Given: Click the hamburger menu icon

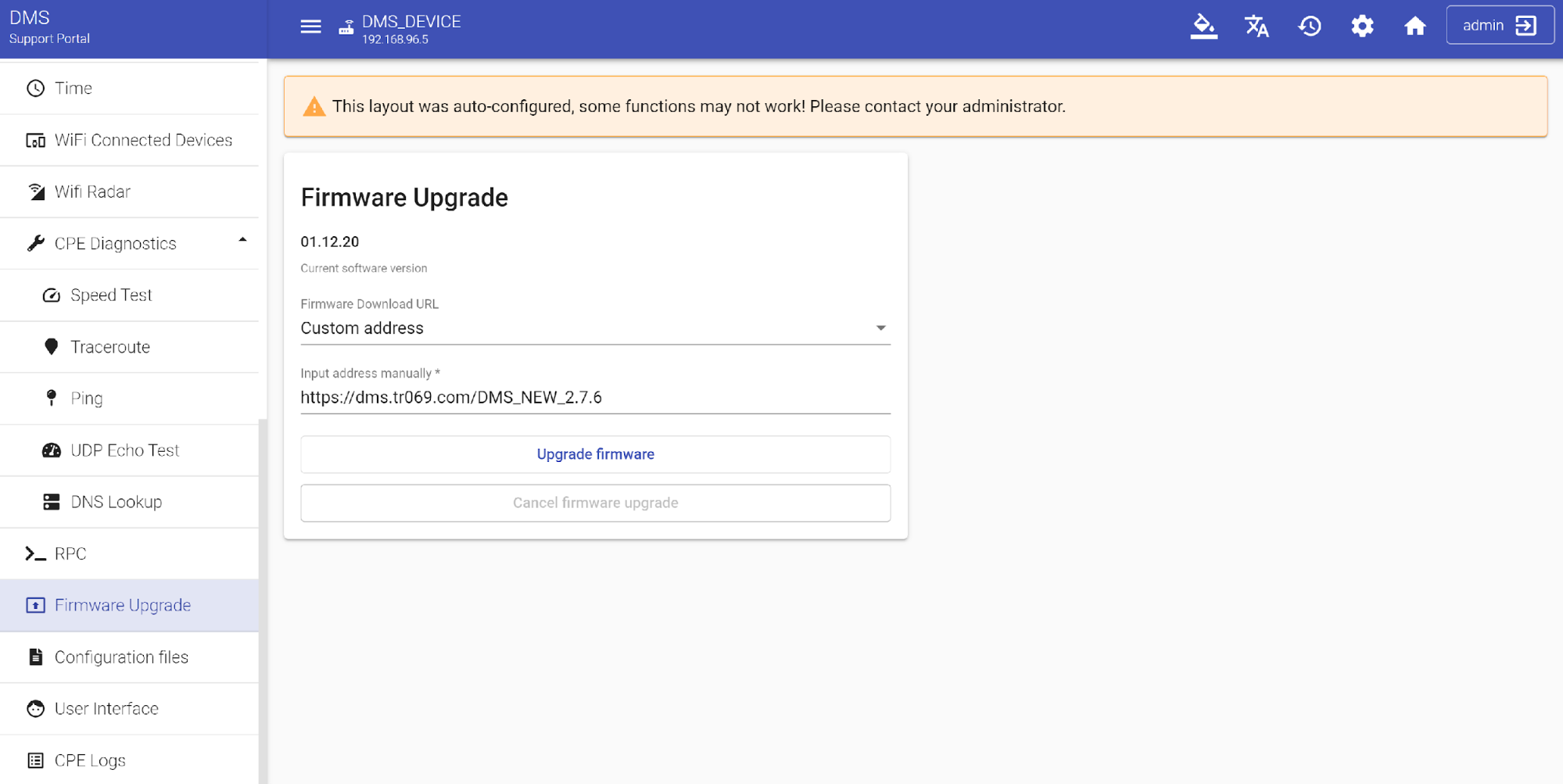Looking at the screenshot, I should pyautogui.click(x=310, y=27).
